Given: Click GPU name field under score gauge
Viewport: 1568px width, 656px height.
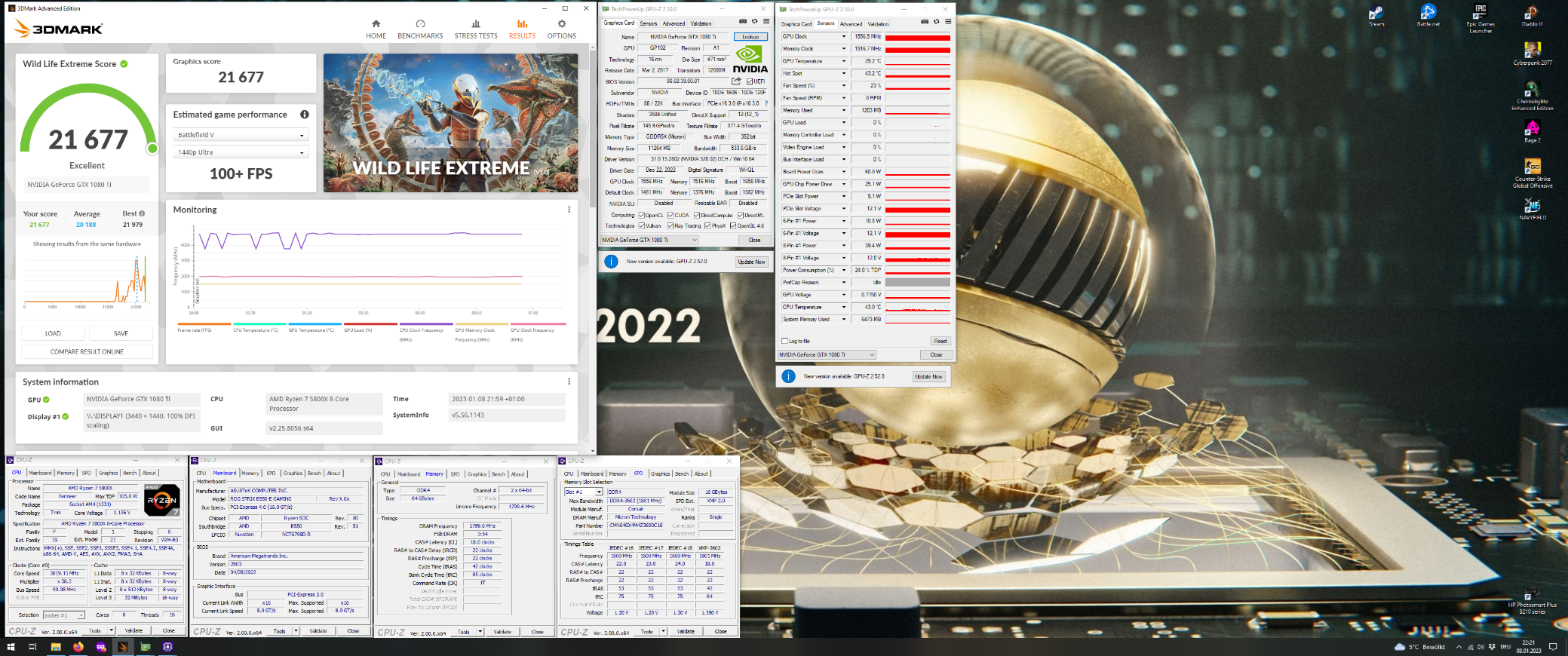Looking at the screenshot, I should [86, 185].
